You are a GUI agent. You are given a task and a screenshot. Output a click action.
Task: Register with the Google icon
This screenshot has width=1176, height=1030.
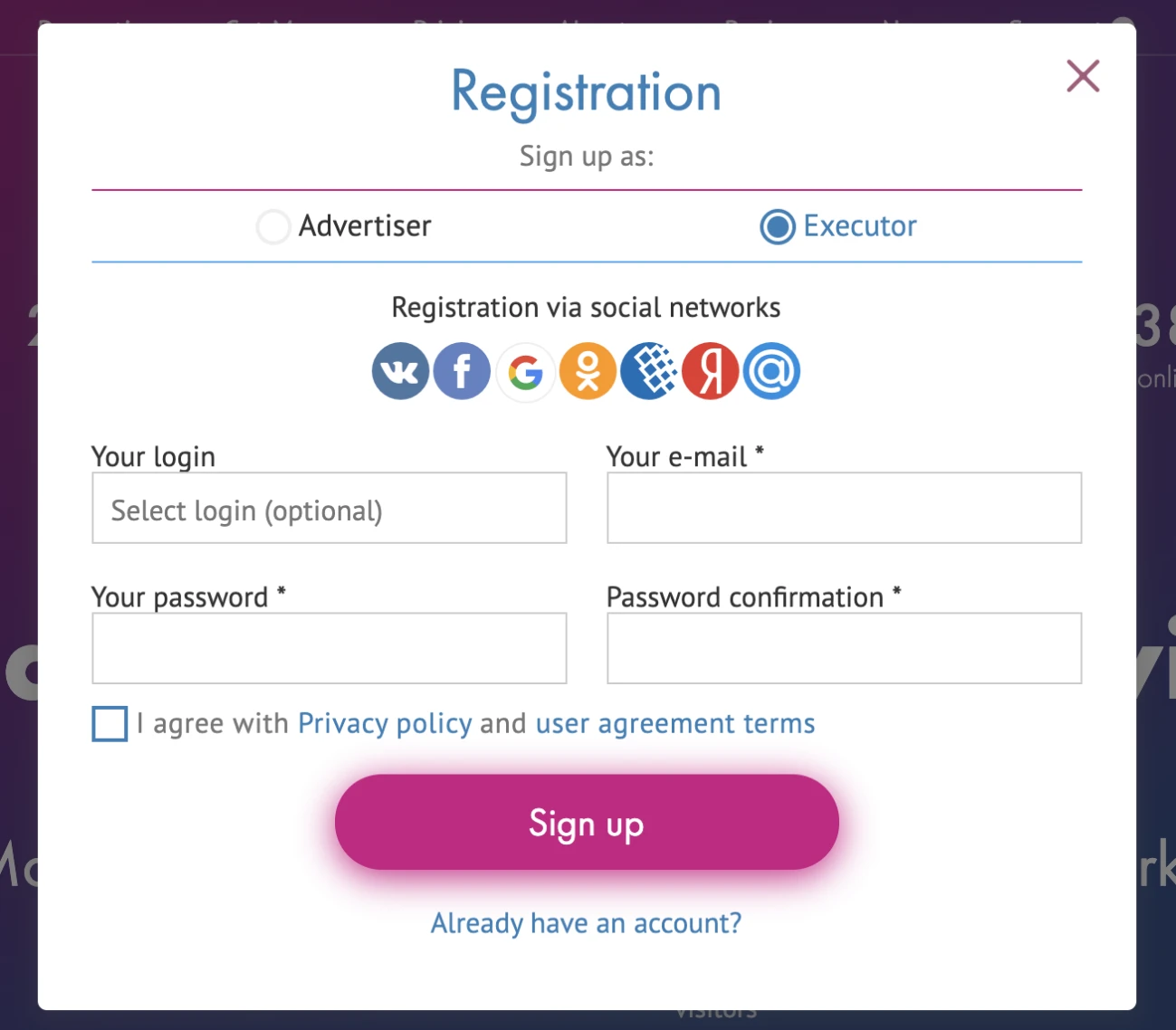(525, 371)
